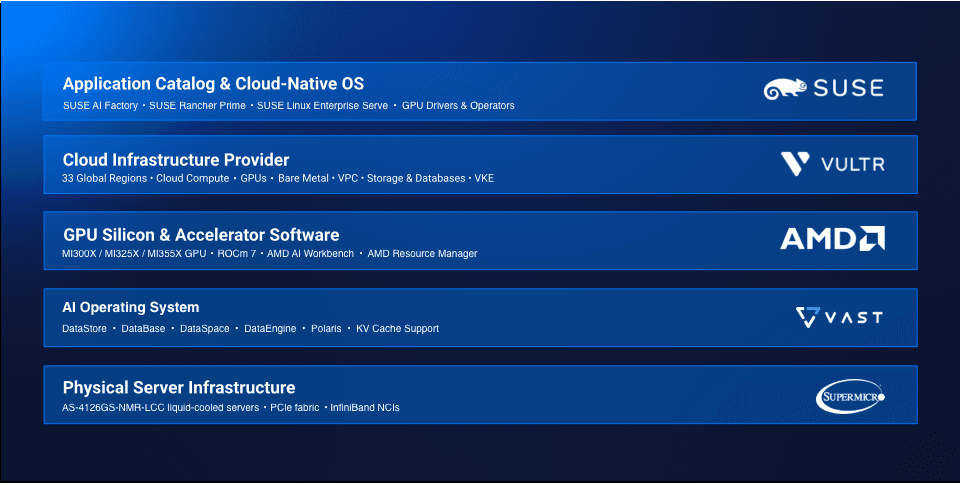
Task: Click the DataEngine text
Action: click(x=270, y=329)
